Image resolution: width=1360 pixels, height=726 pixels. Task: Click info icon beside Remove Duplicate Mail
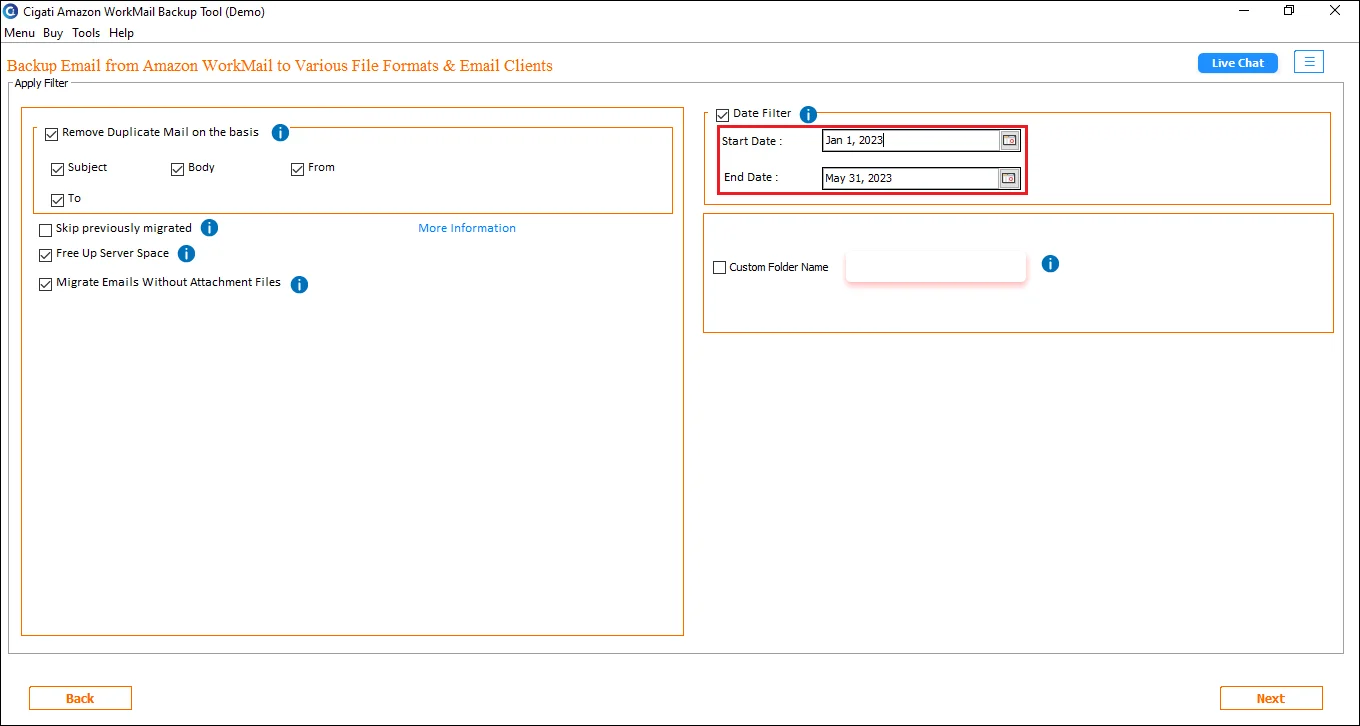[x=281, y=133]
